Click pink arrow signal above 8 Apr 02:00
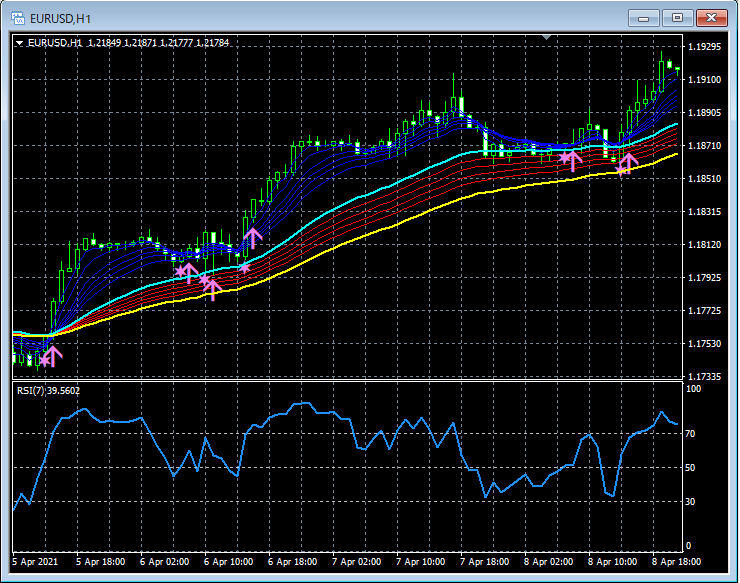This screenshot has width=740, height=583. (x=573, y=160)
